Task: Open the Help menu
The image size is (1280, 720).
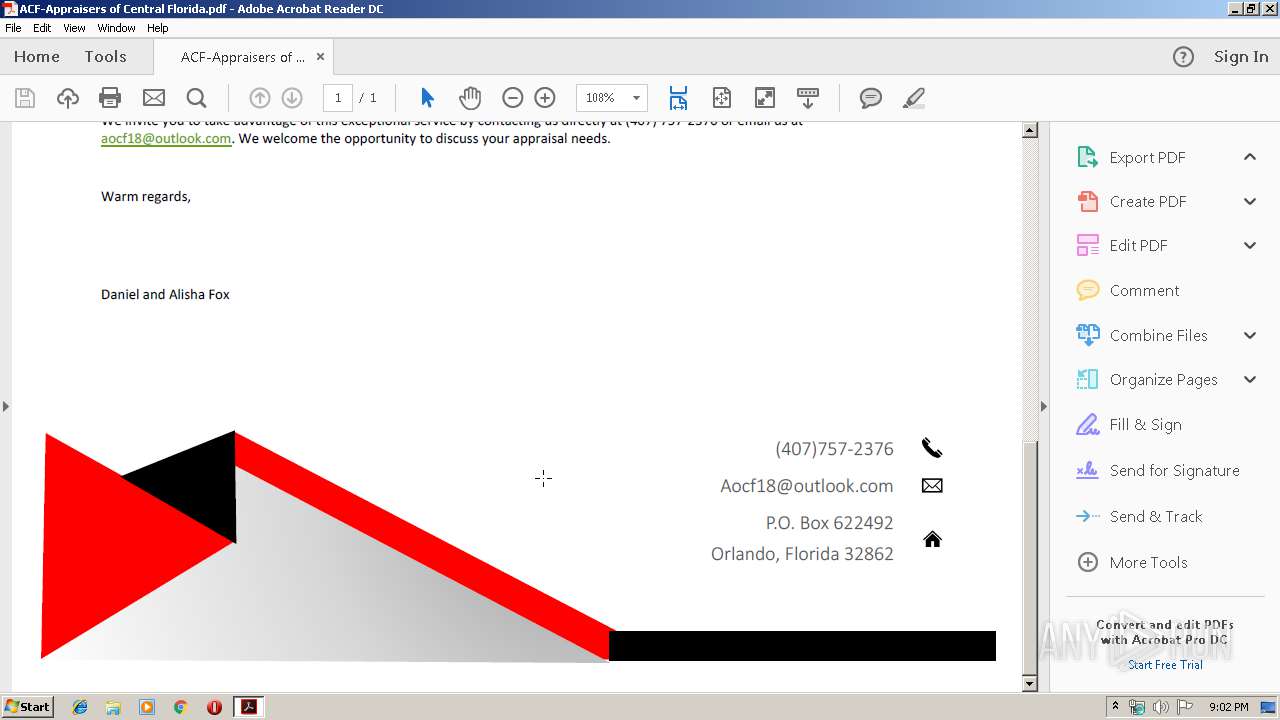Action: click(158, 28)
